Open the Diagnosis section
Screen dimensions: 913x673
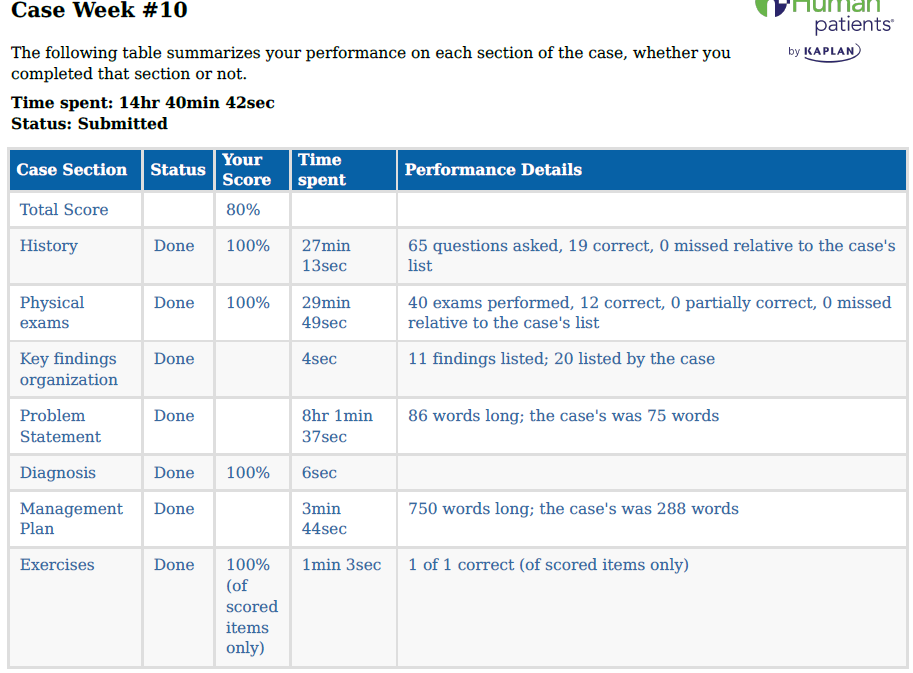point(58,473)
